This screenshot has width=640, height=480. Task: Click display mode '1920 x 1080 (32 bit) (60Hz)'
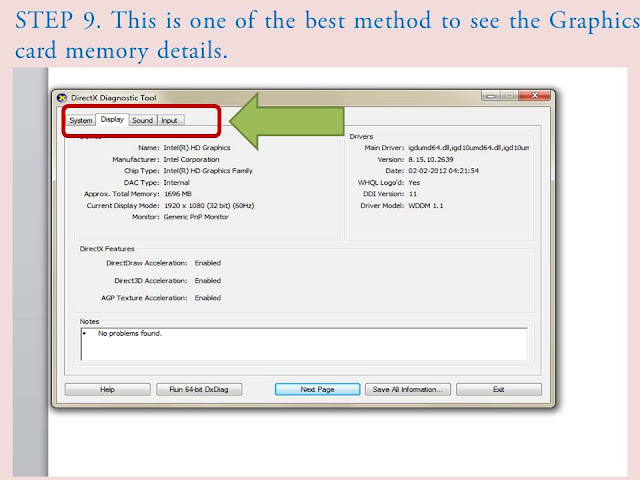(x=209, y=206)
